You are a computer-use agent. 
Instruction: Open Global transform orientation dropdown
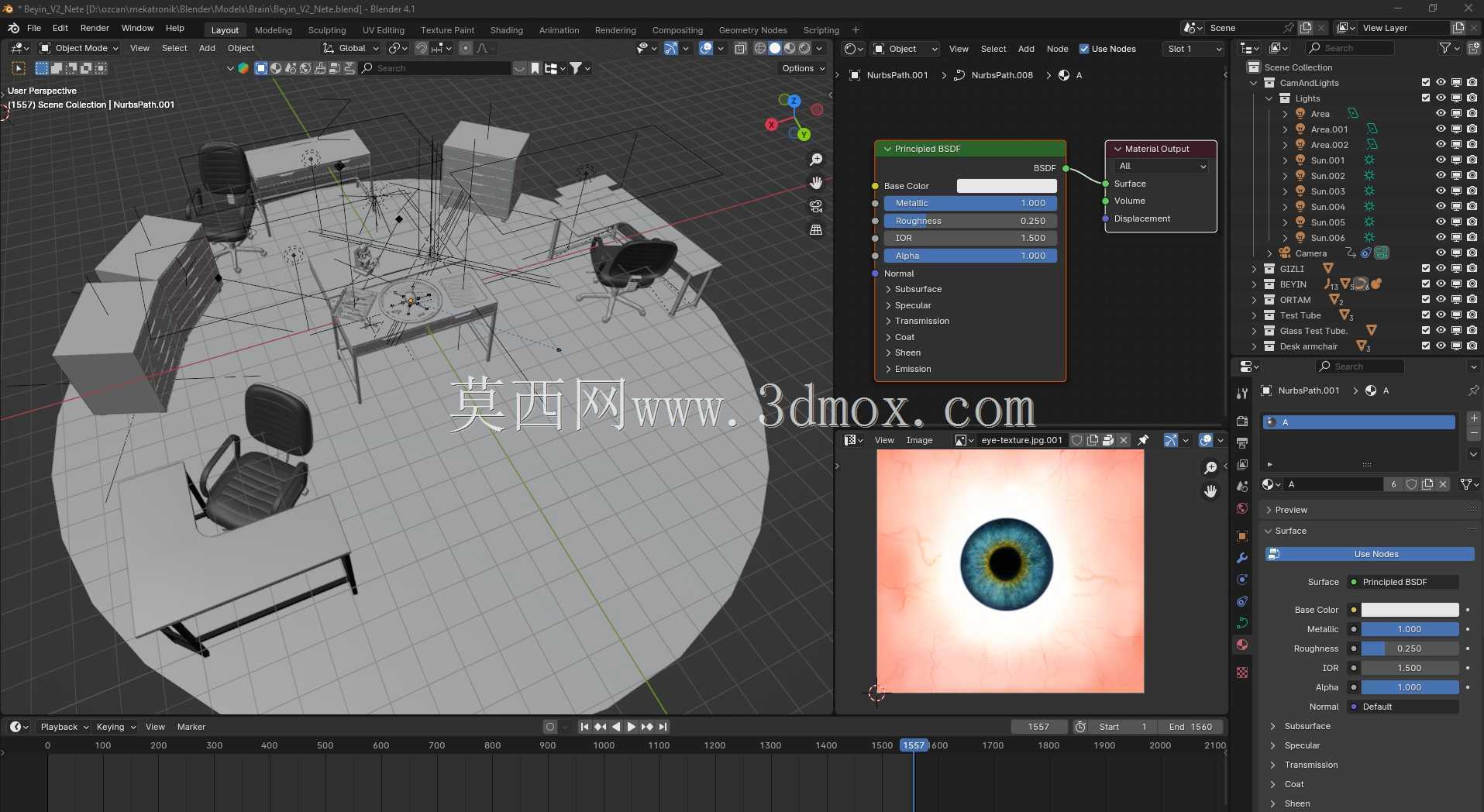pos(351,48)
